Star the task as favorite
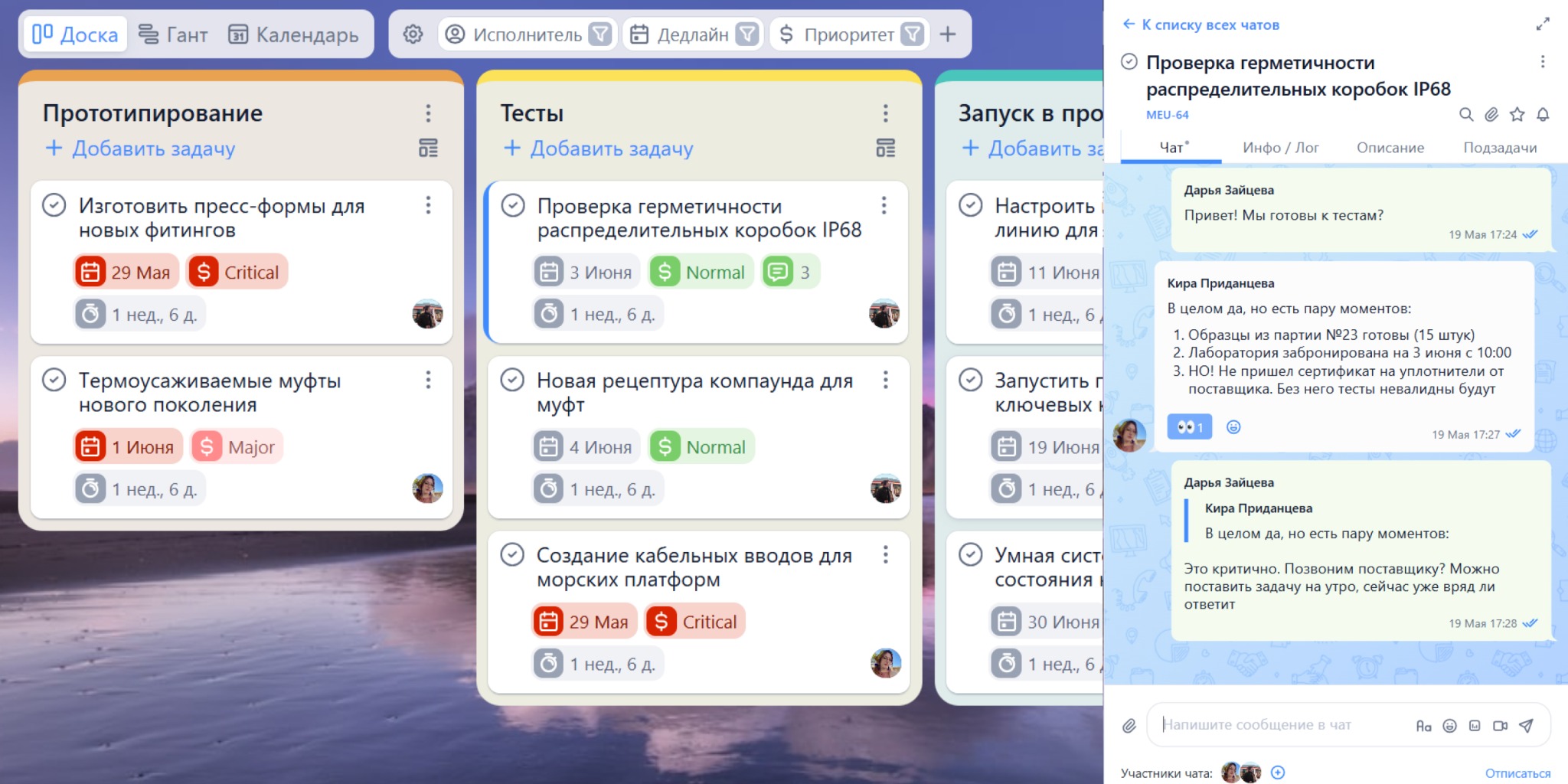Image resolution: width=1568 pixels, height=784 pixels. click(x=1517, y=115)
